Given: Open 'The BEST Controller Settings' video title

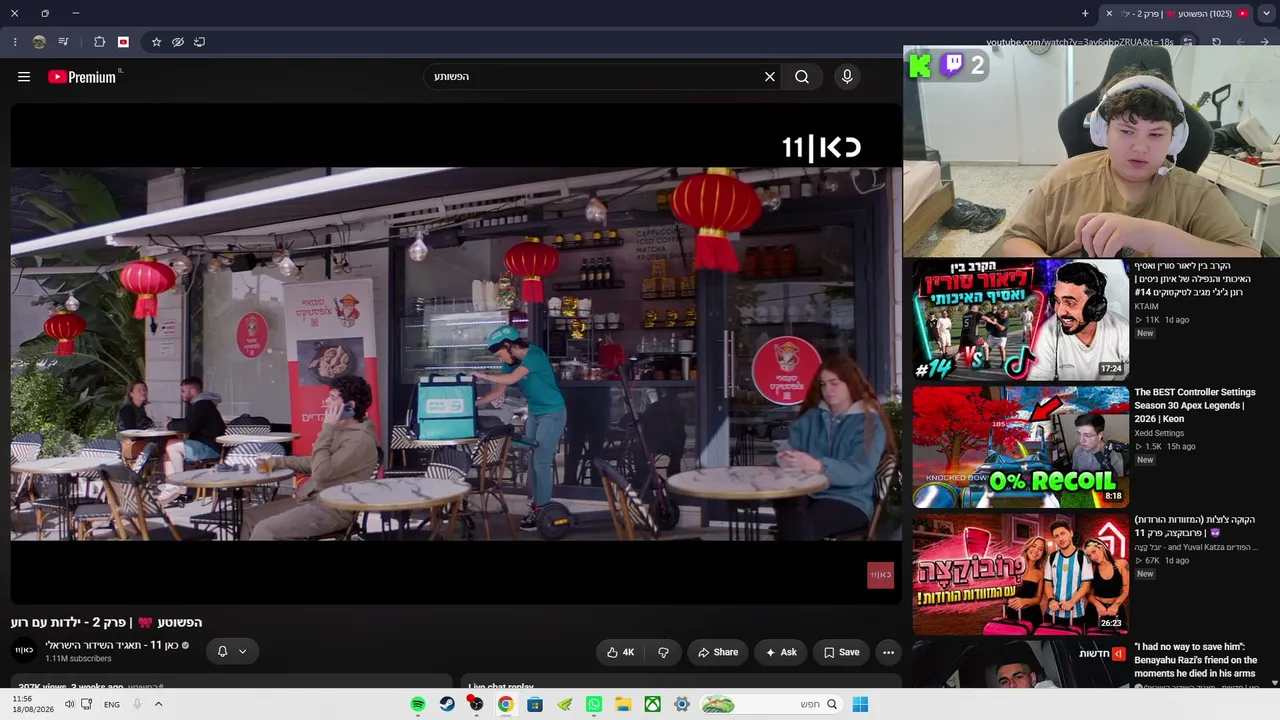Looking at the screenshot, I should click(x=1194, y=406).
